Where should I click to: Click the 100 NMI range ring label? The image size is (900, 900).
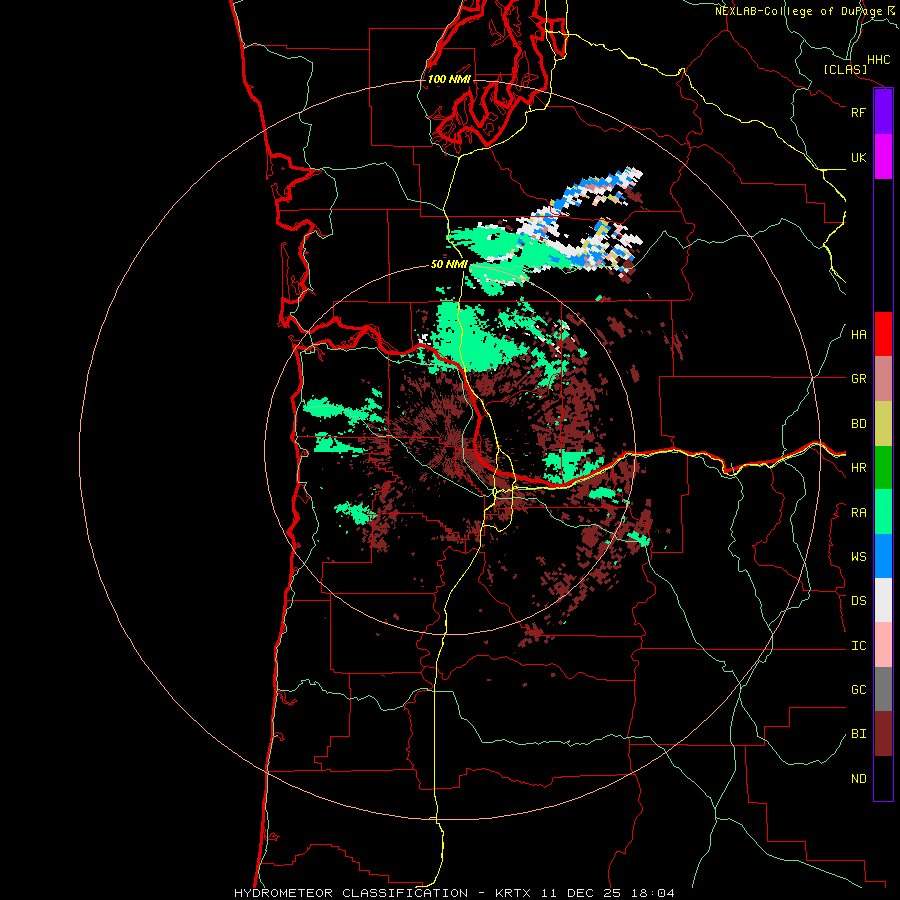pos(449,79)
